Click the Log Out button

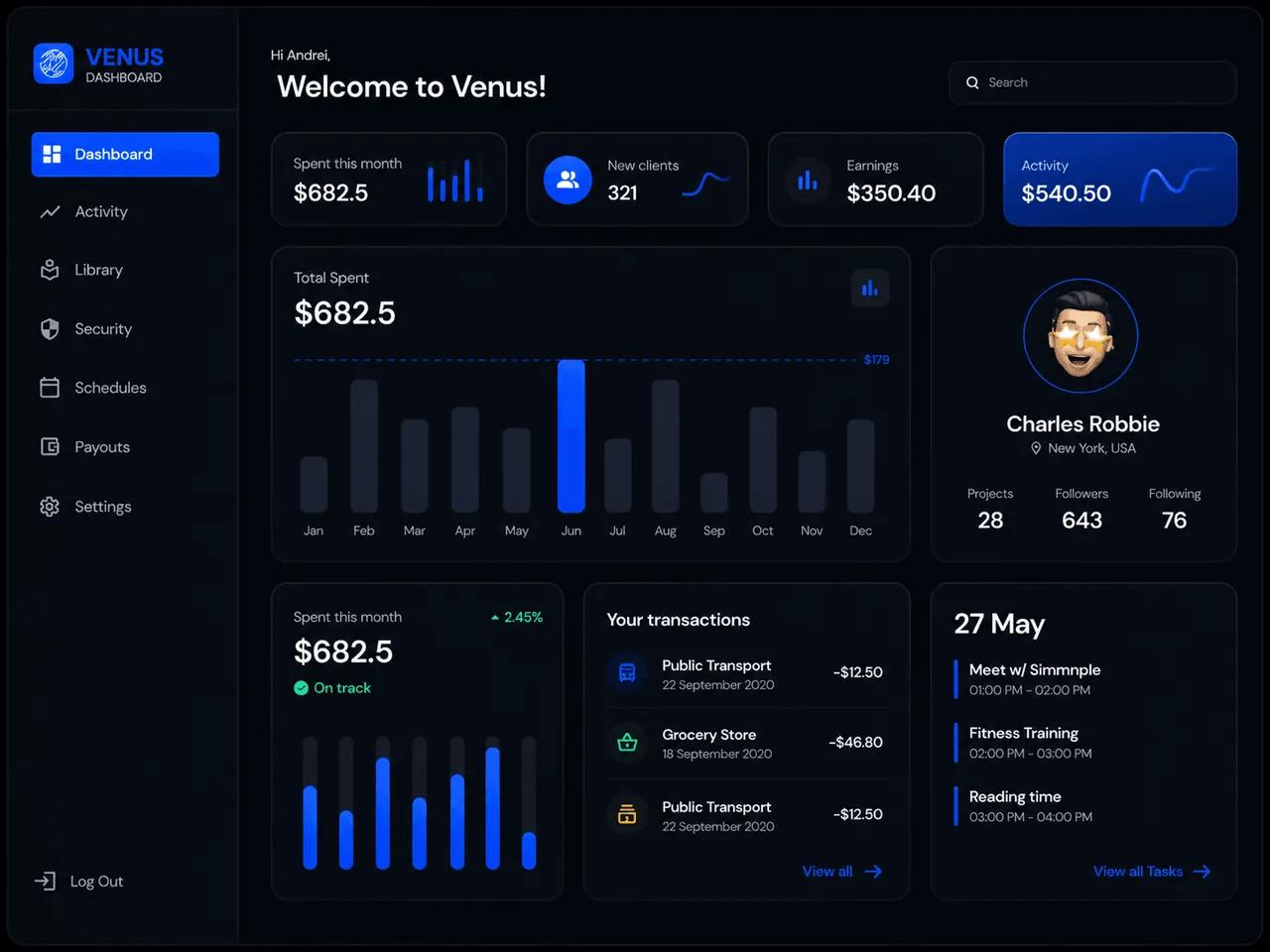(x=79, y=882)
